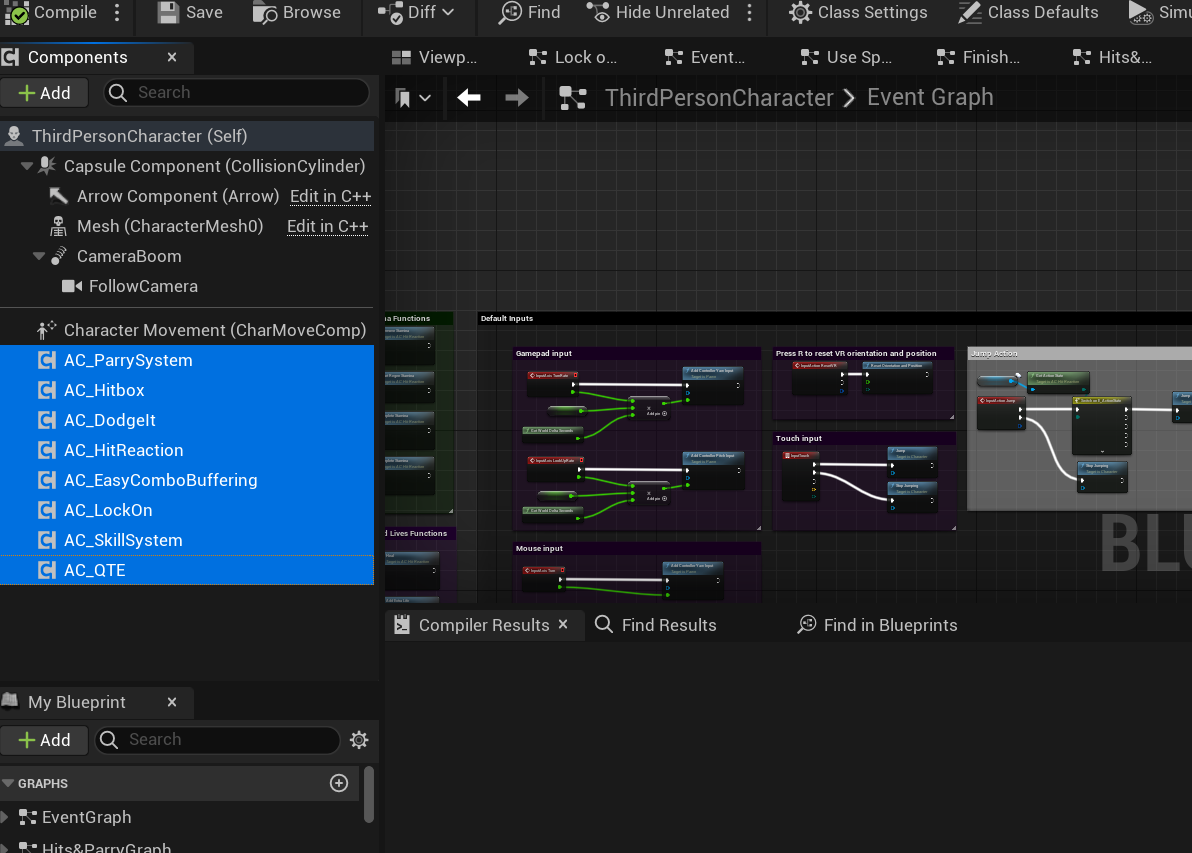Open My Blueprint panel settings gear
1192x853 pixels.
(359, 740)
